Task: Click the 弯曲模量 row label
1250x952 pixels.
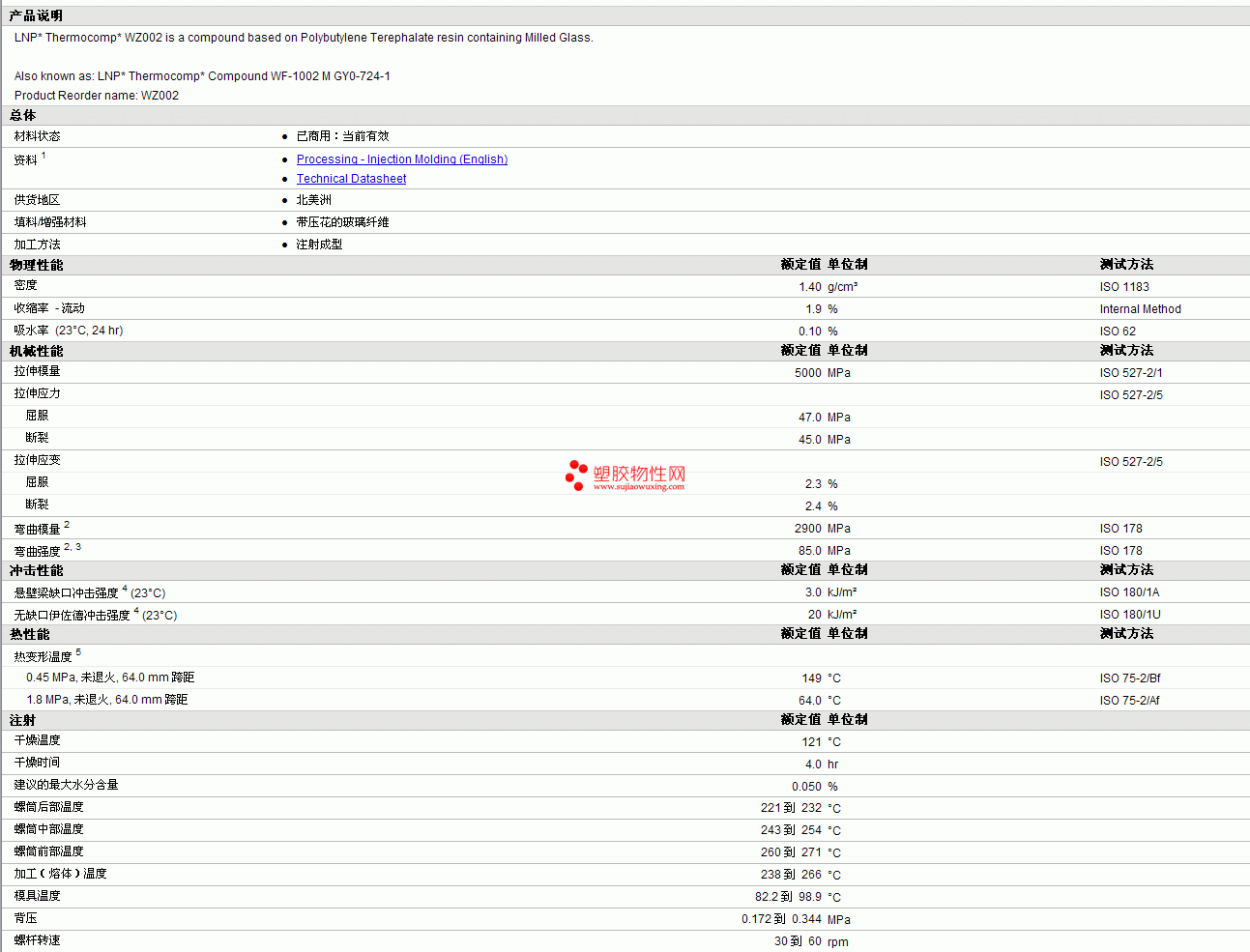Action: (x=37, y=529)
